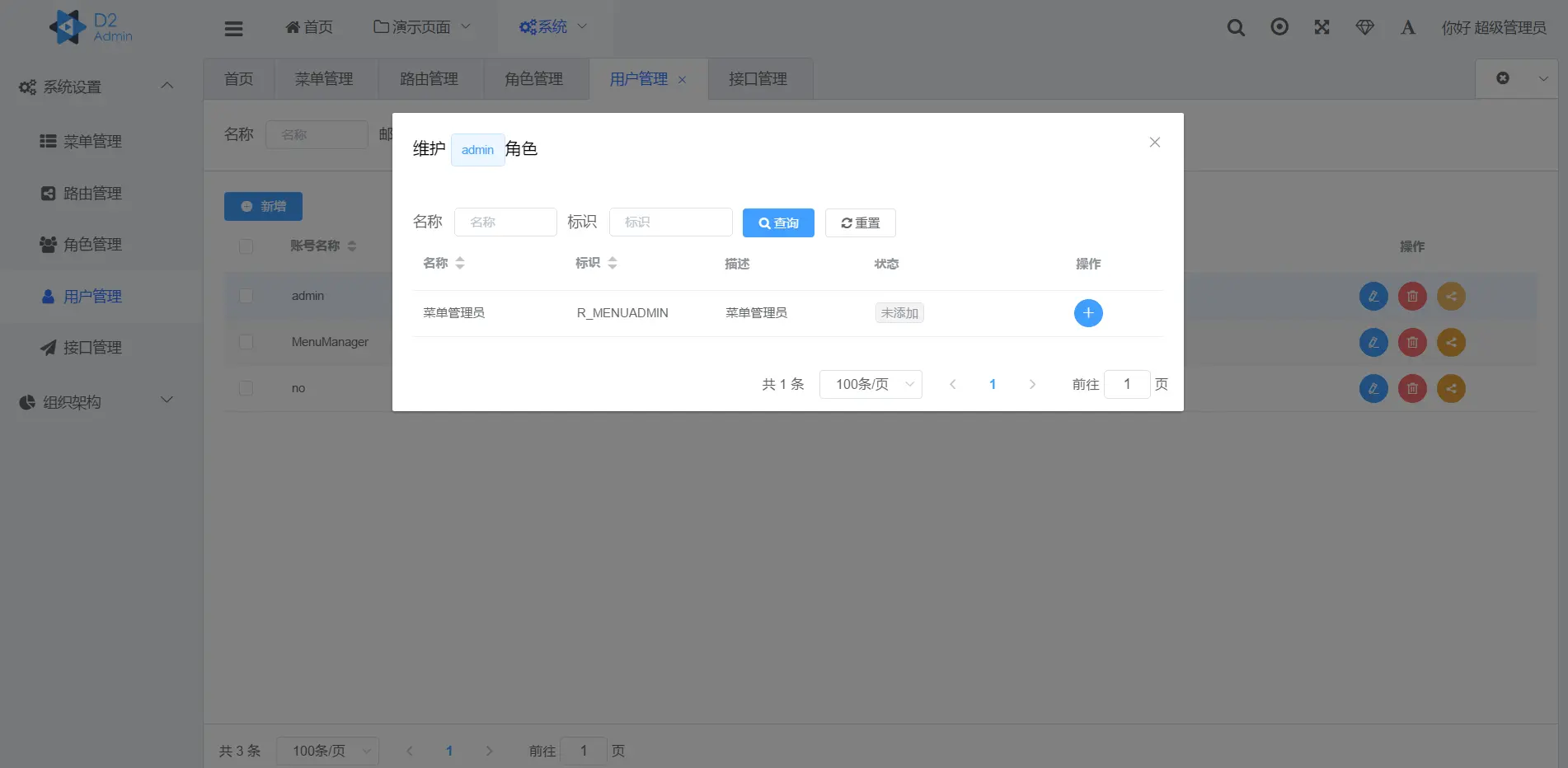The image size is (1568, 768).
Task: Go to previous page in dialog pagination
Action: tap(953, 385)
